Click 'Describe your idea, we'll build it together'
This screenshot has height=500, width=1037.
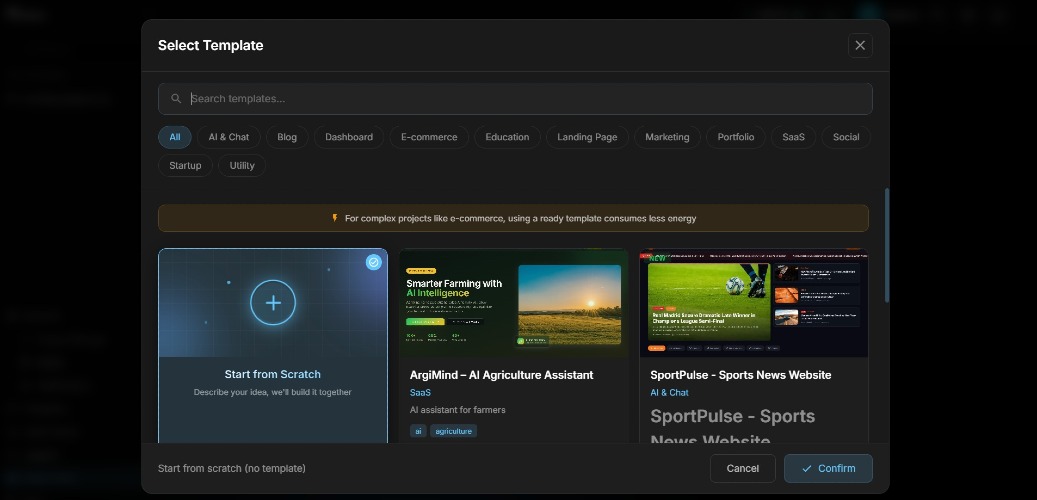pos(272,392)
